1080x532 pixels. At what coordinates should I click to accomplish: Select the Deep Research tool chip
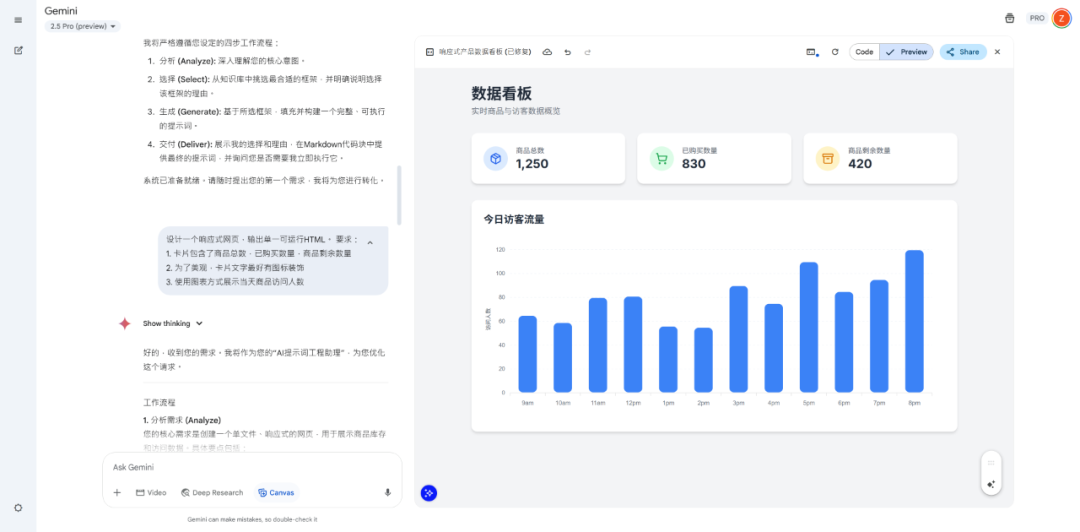click(x=212, y=493)
